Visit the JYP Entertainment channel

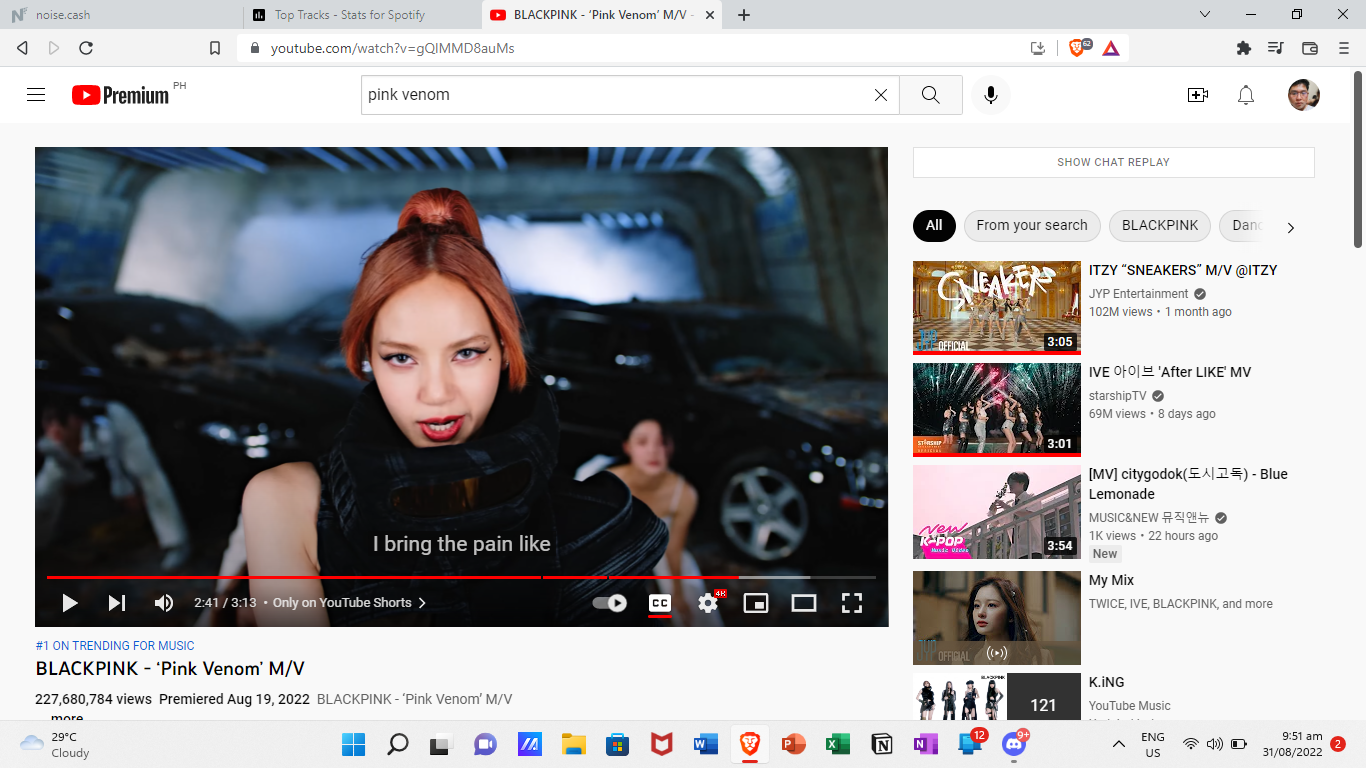coord(1139,294)
